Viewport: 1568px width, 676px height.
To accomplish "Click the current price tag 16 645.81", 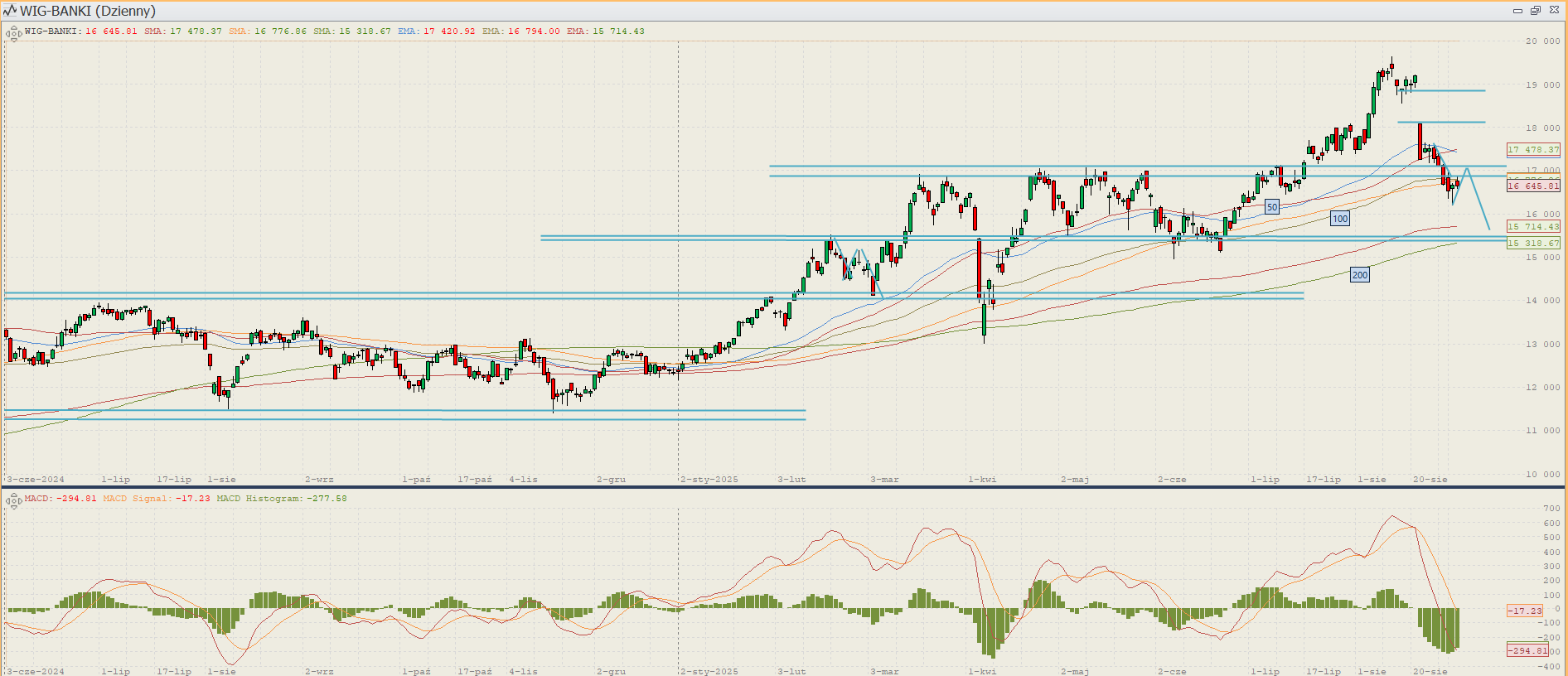I will click(1533, 186).
